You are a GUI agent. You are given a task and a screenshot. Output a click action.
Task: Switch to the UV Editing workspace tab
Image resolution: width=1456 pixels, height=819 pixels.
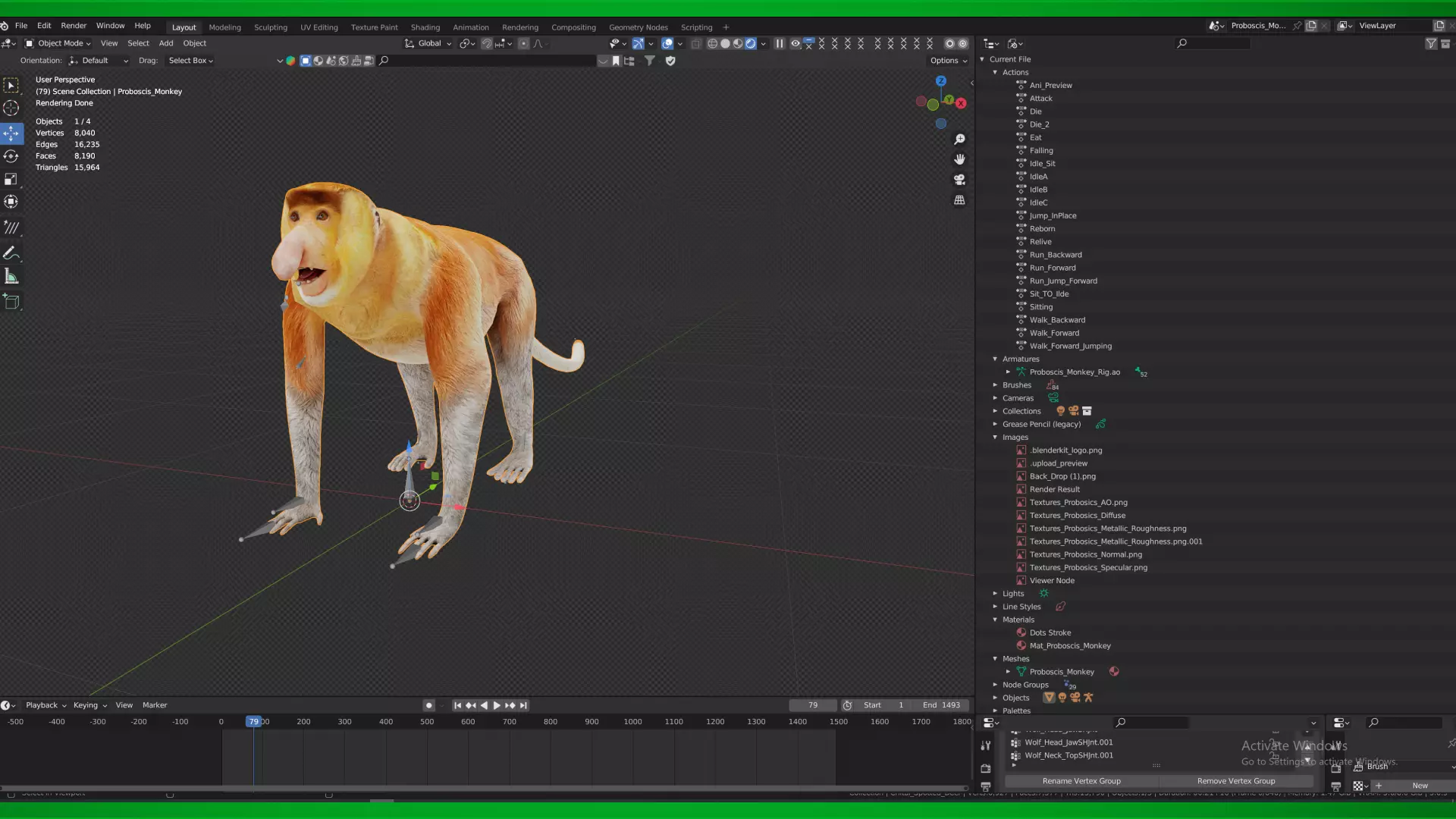pos(319,27)
